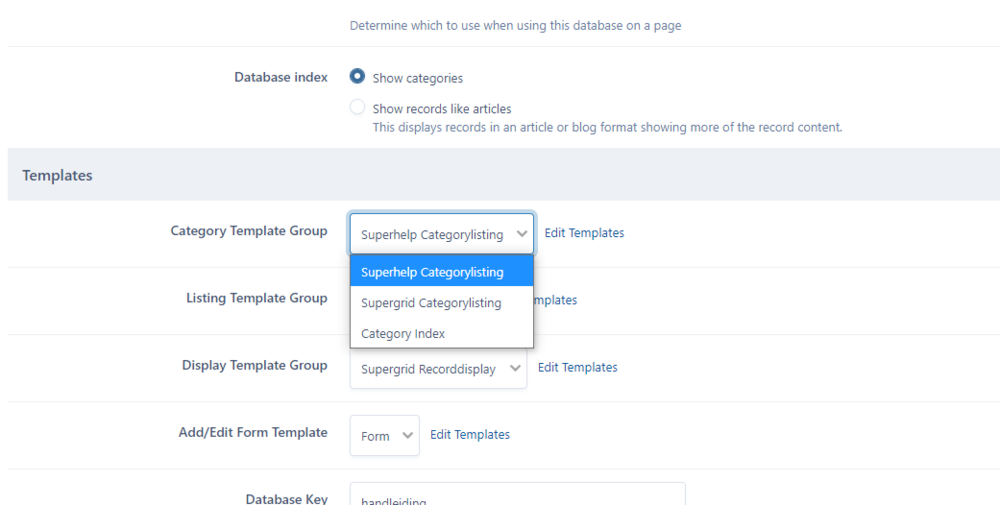Click the Listing Template Group label
1000x505 pixels.
(256, 298)
